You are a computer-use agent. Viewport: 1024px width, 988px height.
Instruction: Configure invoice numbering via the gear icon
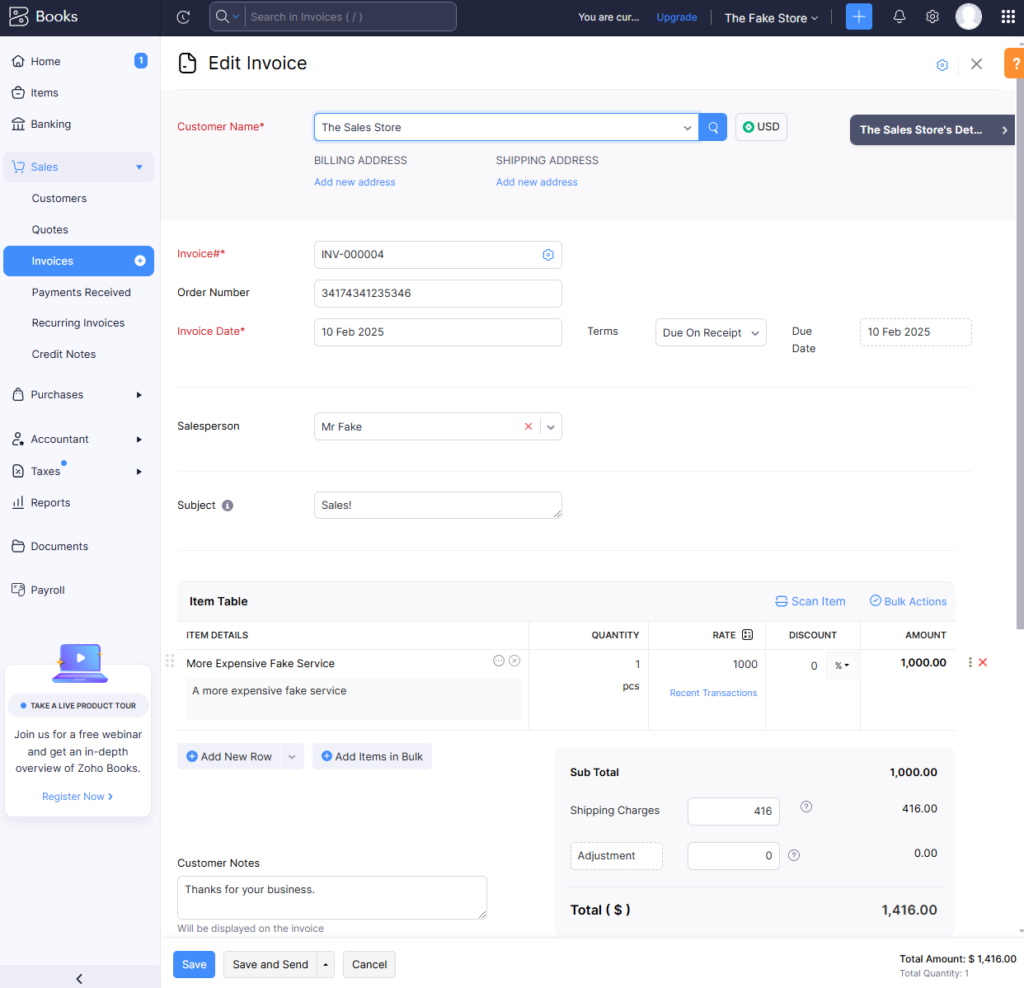click(x=547, y=255)
